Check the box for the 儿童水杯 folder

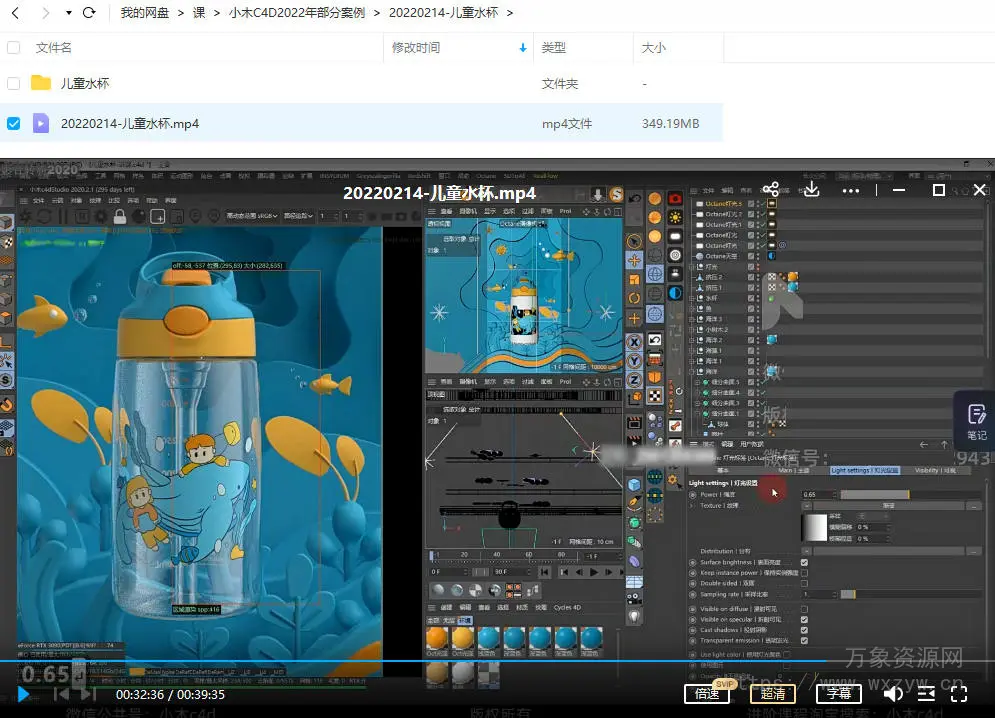[14, 84]
